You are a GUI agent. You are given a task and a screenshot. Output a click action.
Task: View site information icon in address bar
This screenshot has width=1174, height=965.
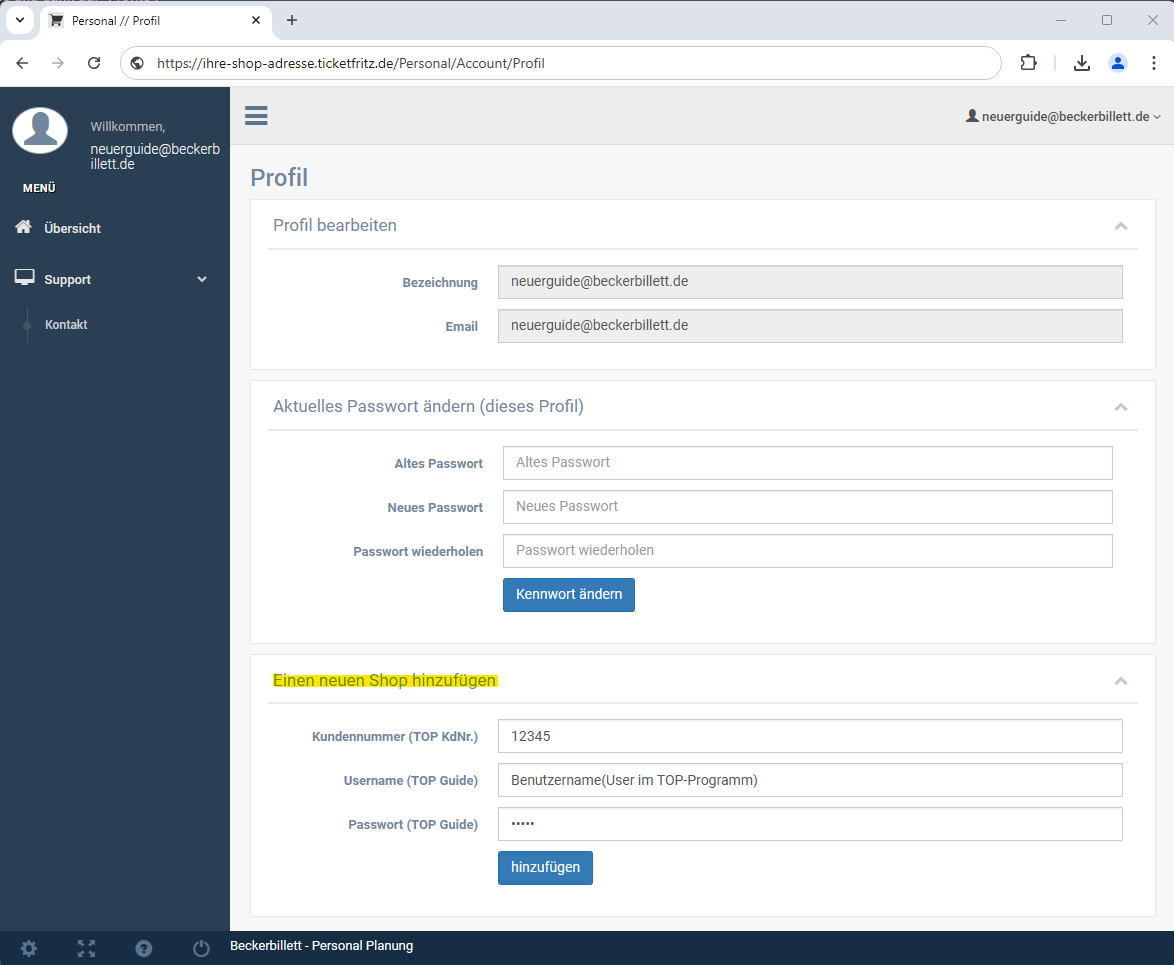coord(137,63)
